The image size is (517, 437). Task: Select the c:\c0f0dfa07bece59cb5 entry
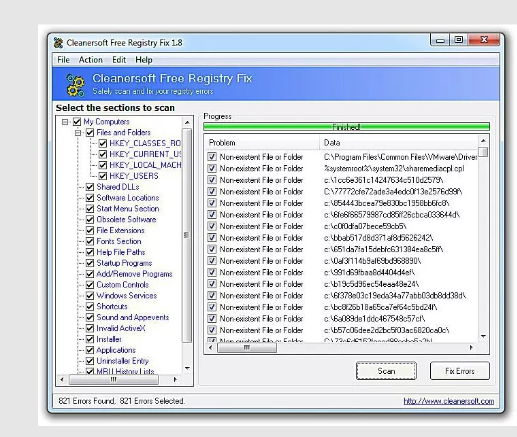[365, 226]
